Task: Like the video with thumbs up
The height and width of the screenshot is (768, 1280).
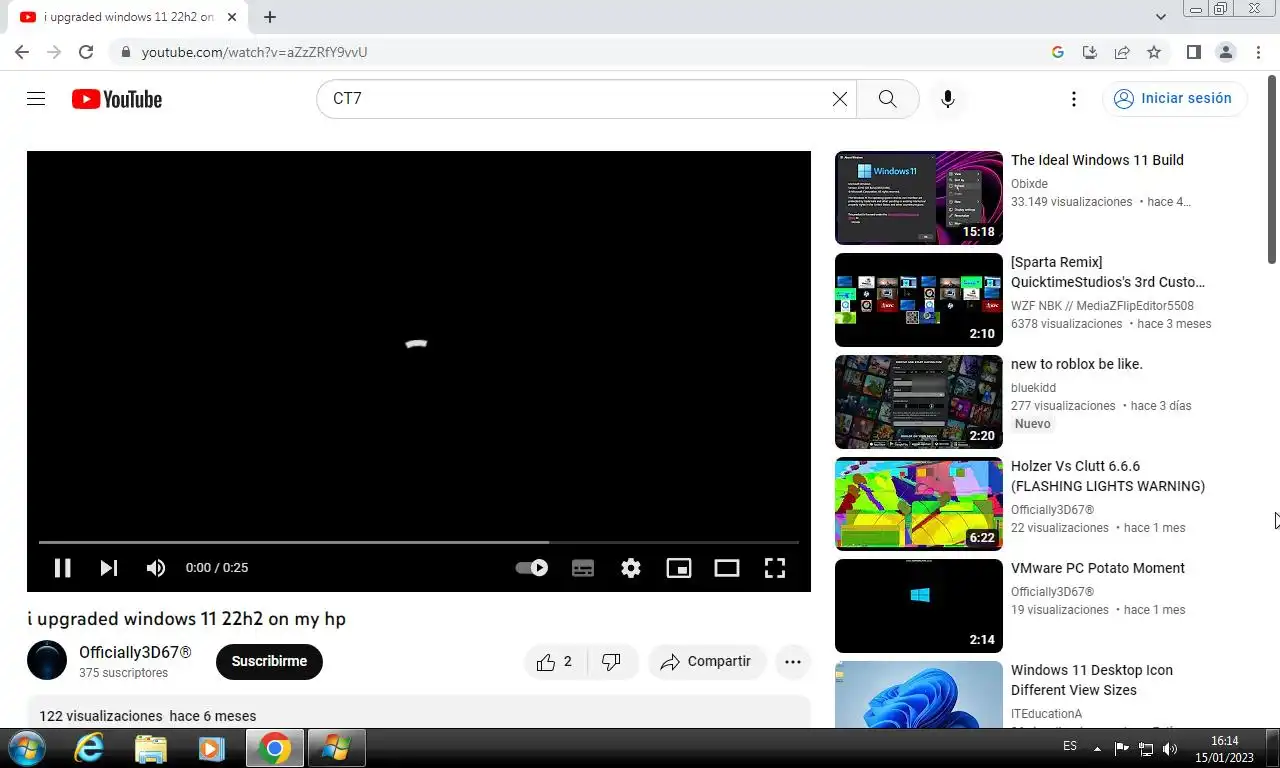Action: [x=554, y=662]
